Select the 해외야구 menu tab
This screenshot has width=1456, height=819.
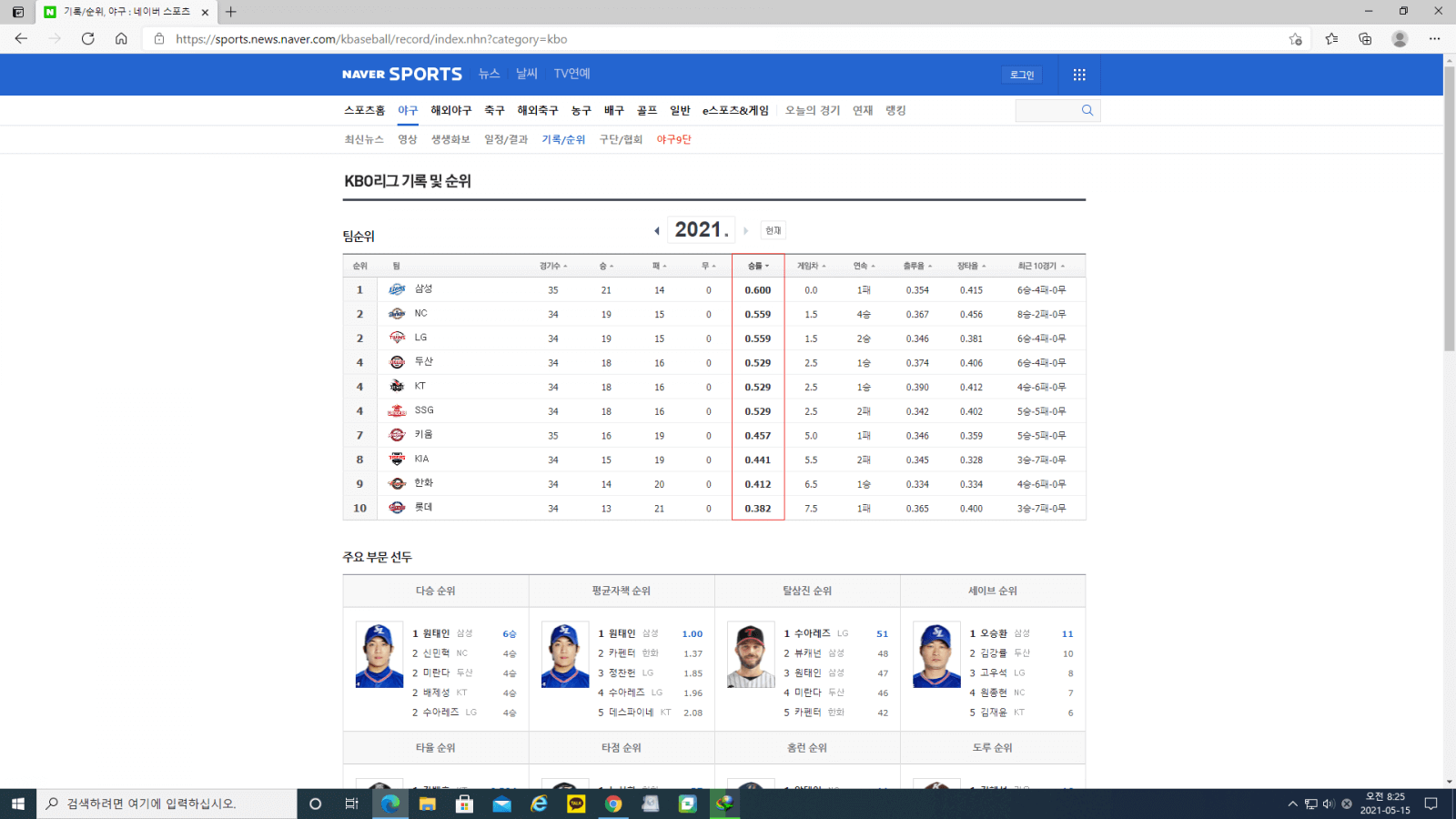coord(451,110)
